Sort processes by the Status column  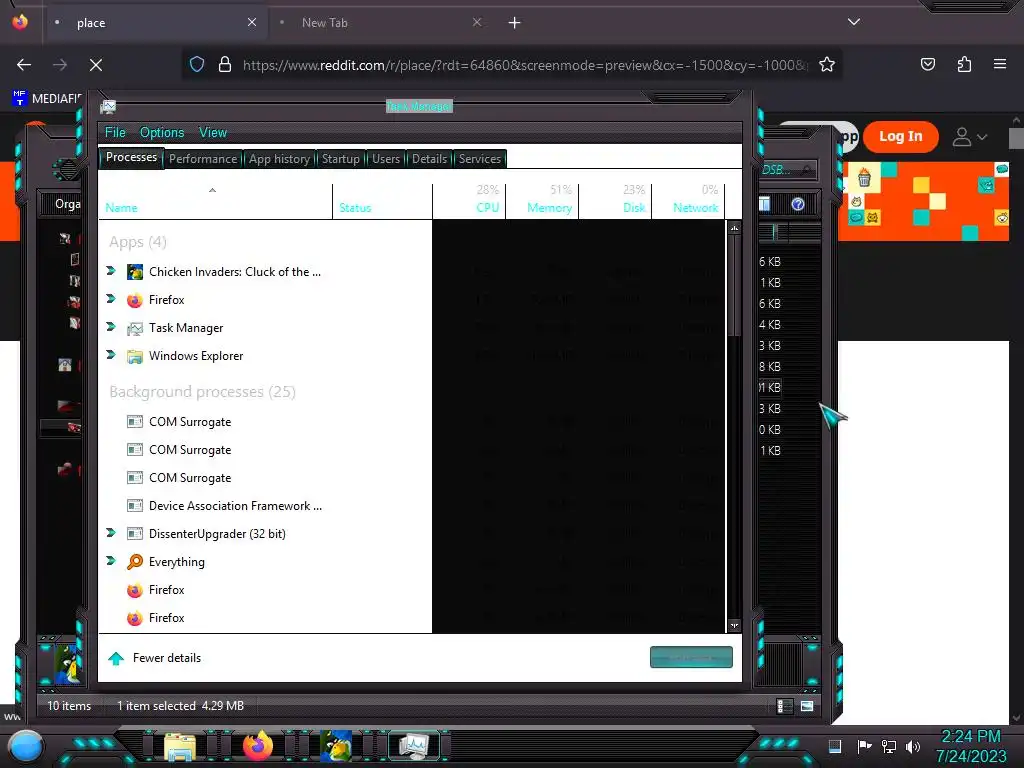[382, 201]
